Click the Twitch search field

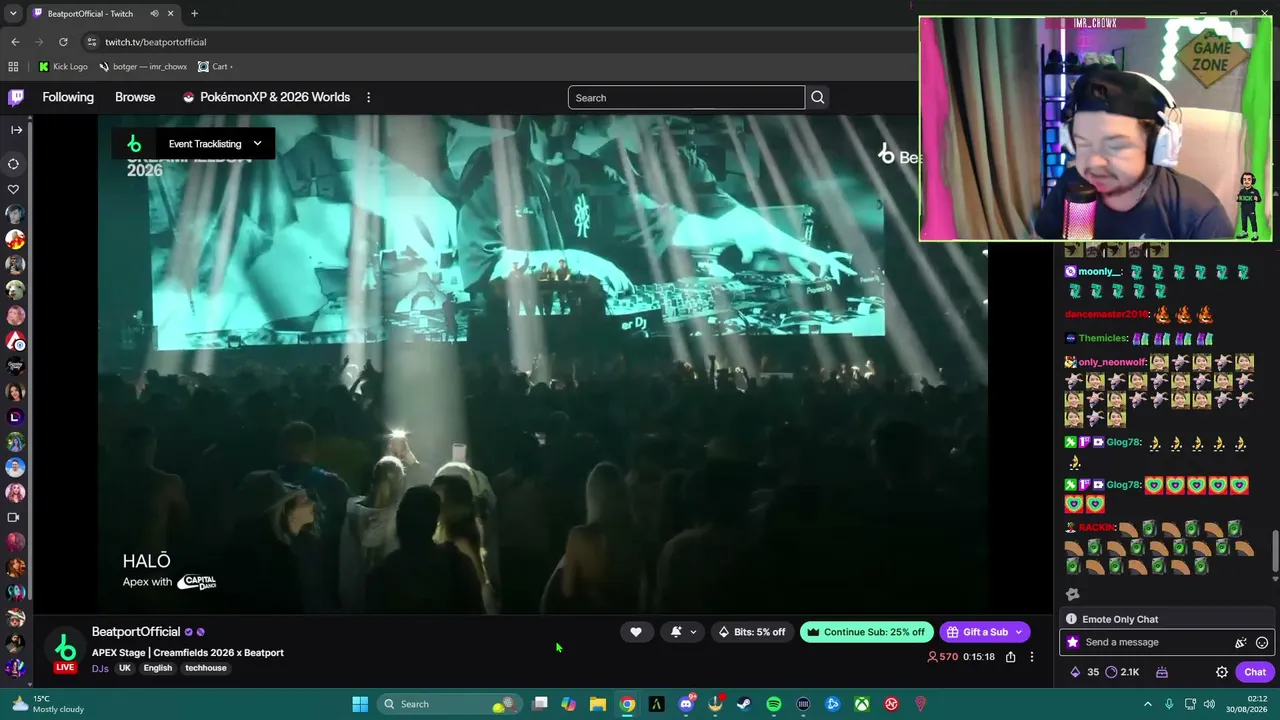pos(686,97)
